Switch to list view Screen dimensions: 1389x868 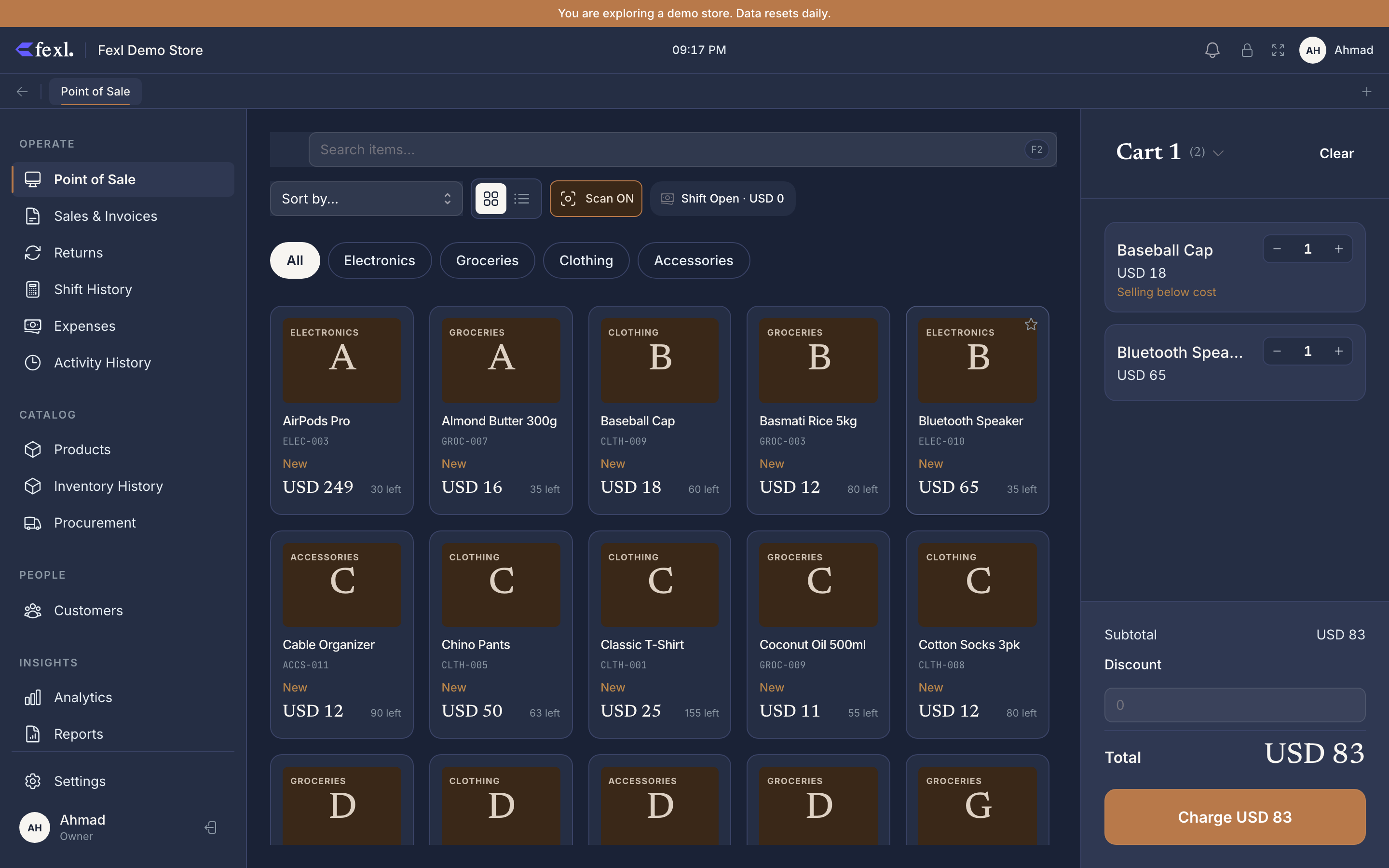[522, 199]
